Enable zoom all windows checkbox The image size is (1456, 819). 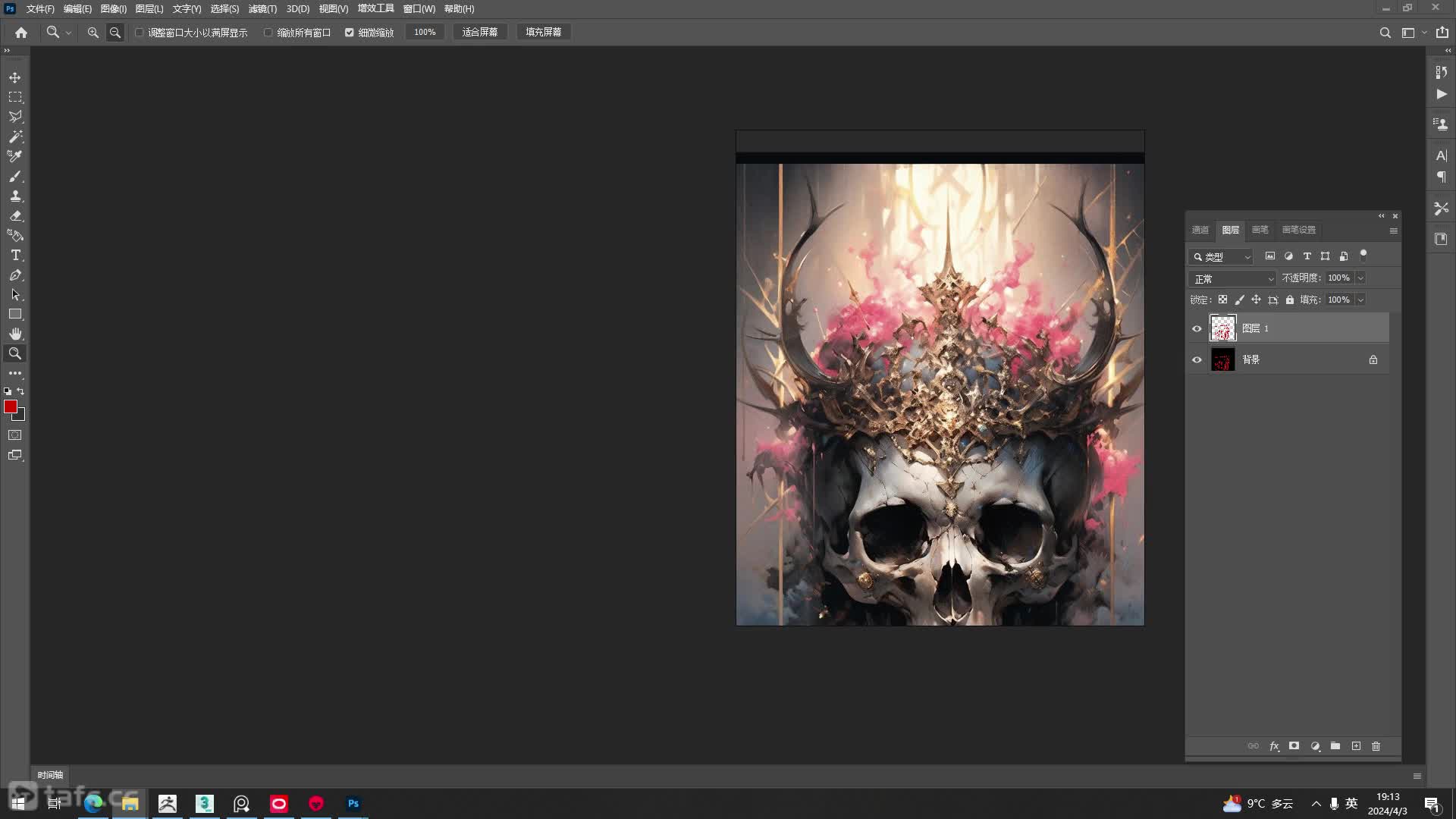click(268, 33)
